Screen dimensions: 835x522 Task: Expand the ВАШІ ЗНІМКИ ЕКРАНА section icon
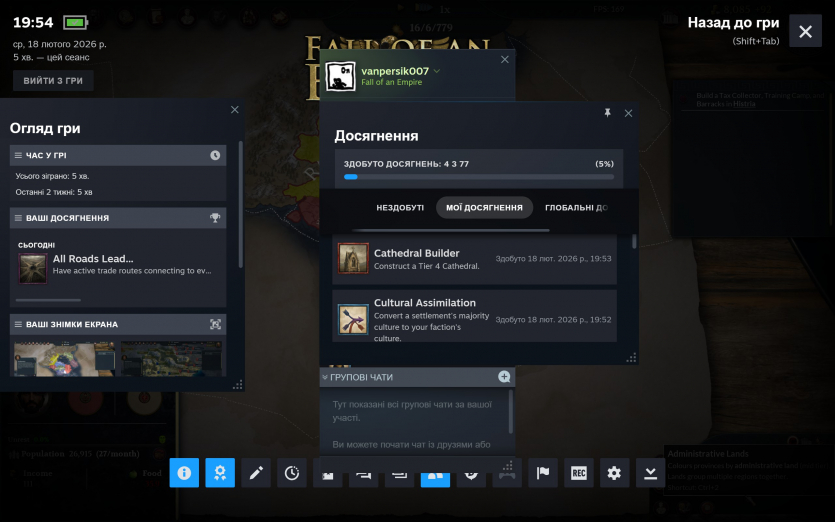pyautogui.click(x=215, y=324)
